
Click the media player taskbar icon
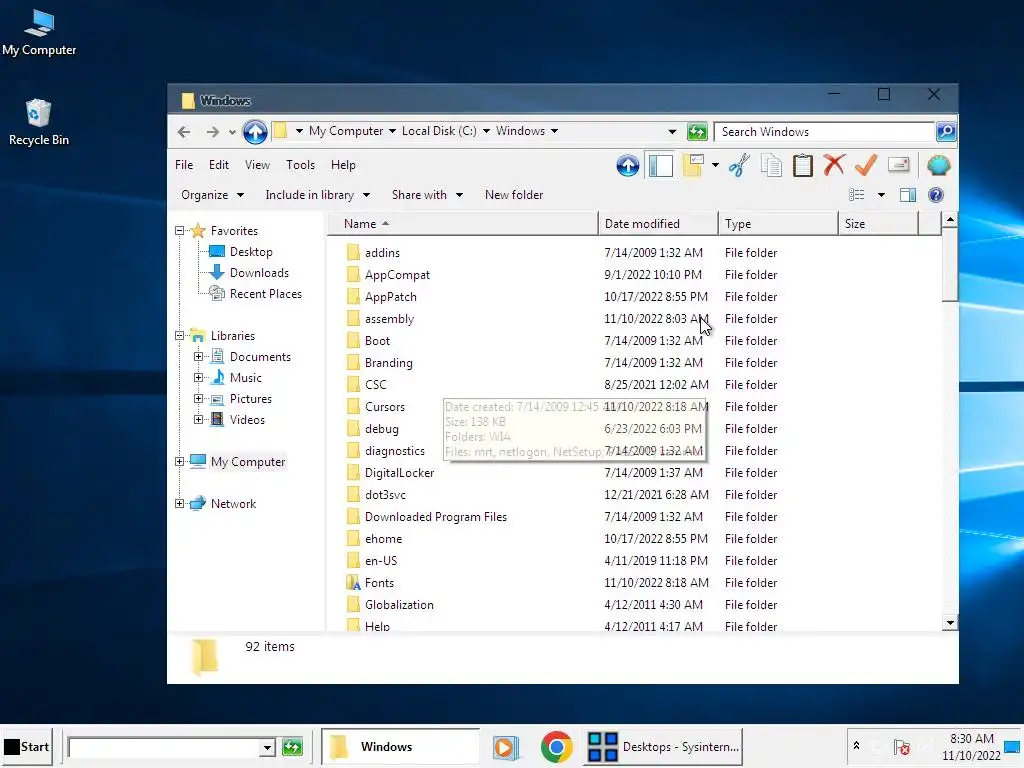pyautogui.click(x=505, y=746)
